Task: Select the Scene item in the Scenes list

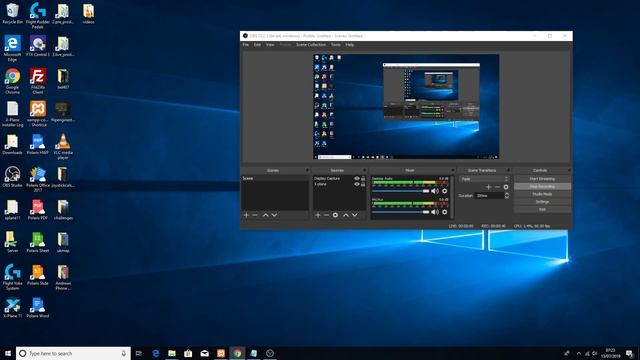Action: click(x=275, y=178)
